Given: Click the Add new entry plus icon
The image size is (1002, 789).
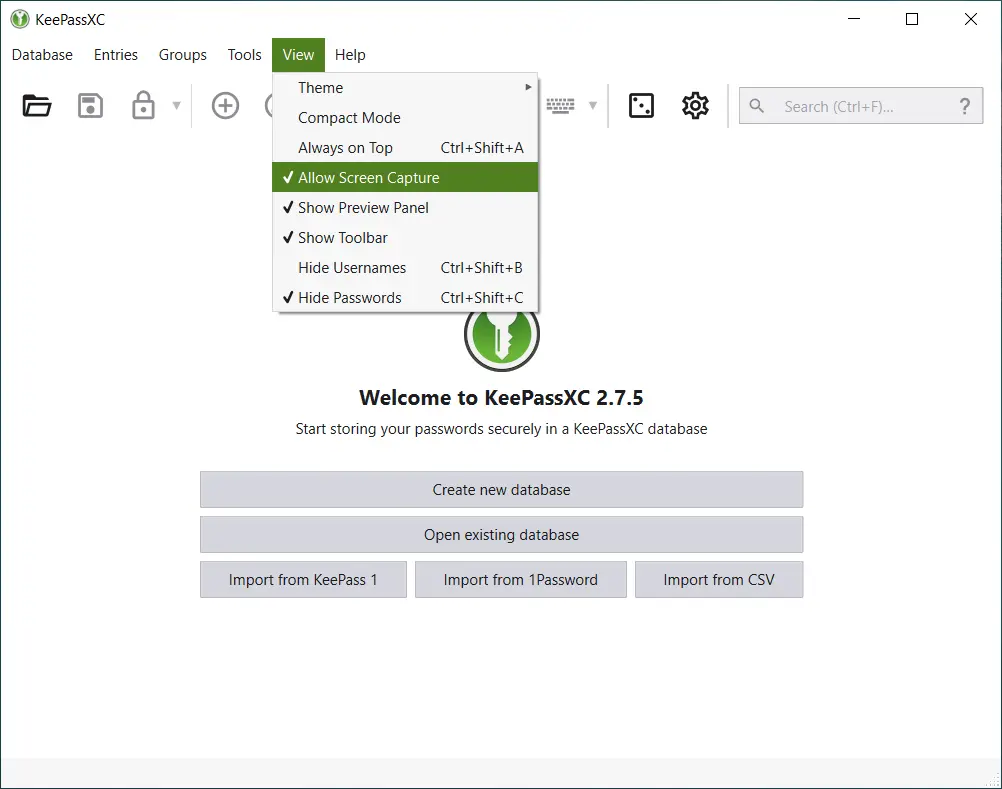Looking at the screenshot, I should tap(225, 105).
